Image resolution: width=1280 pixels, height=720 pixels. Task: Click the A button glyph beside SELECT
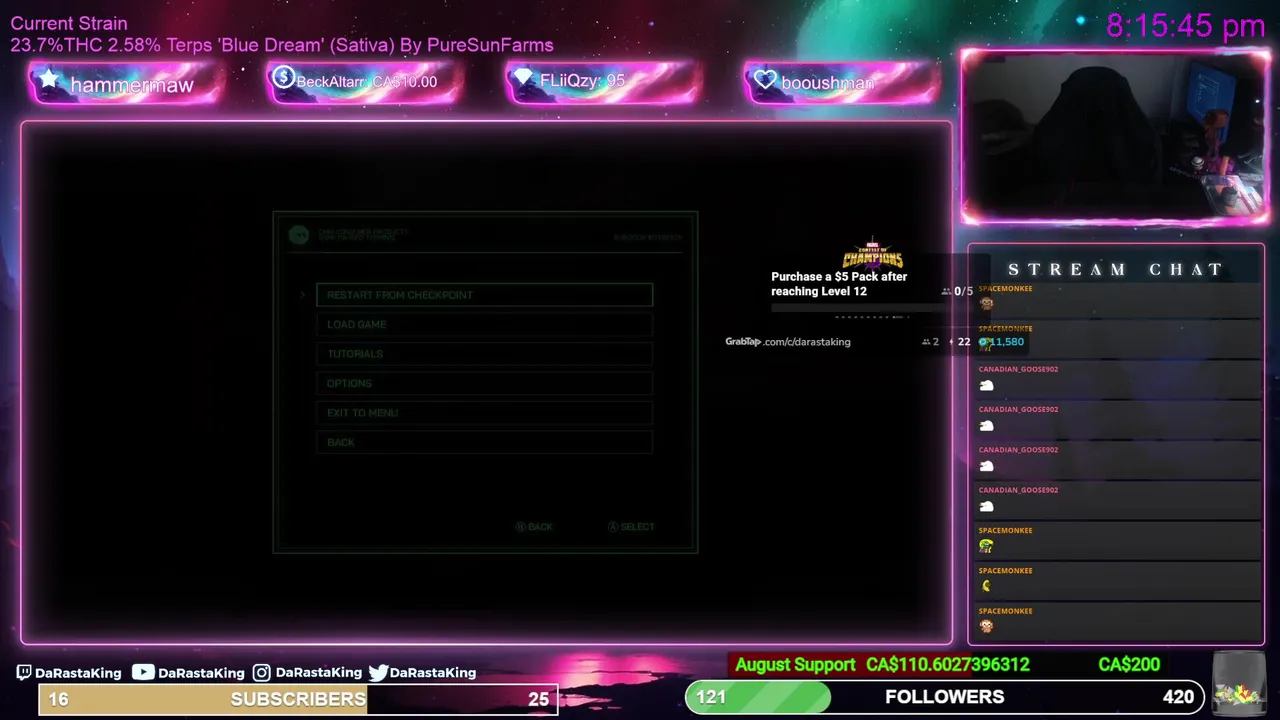pyautogui.click(x=613, y=527)
